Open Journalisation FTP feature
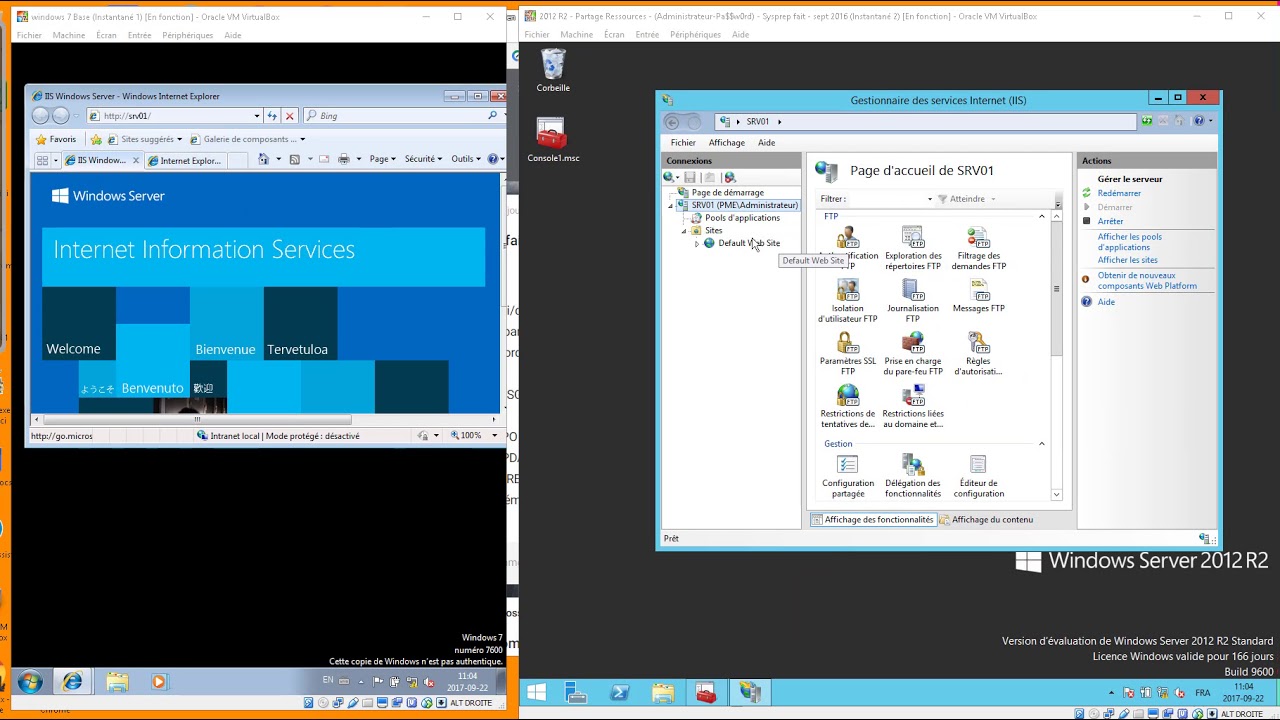This screenshot has height=720, width=1280. [x=913, y=301]
